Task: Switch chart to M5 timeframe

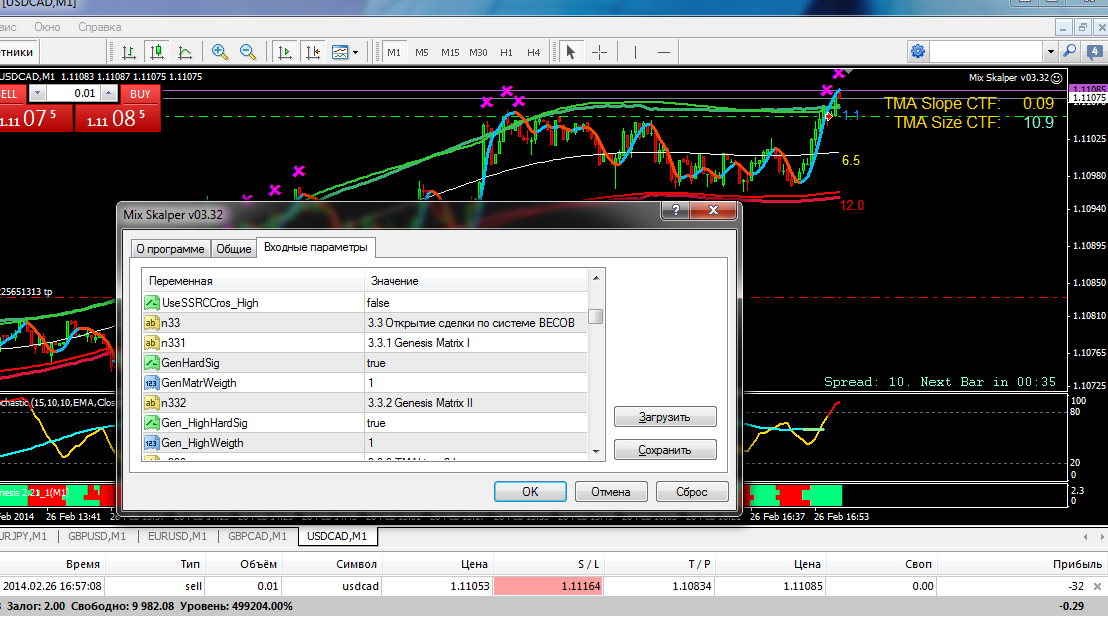Action: point(422,52)
